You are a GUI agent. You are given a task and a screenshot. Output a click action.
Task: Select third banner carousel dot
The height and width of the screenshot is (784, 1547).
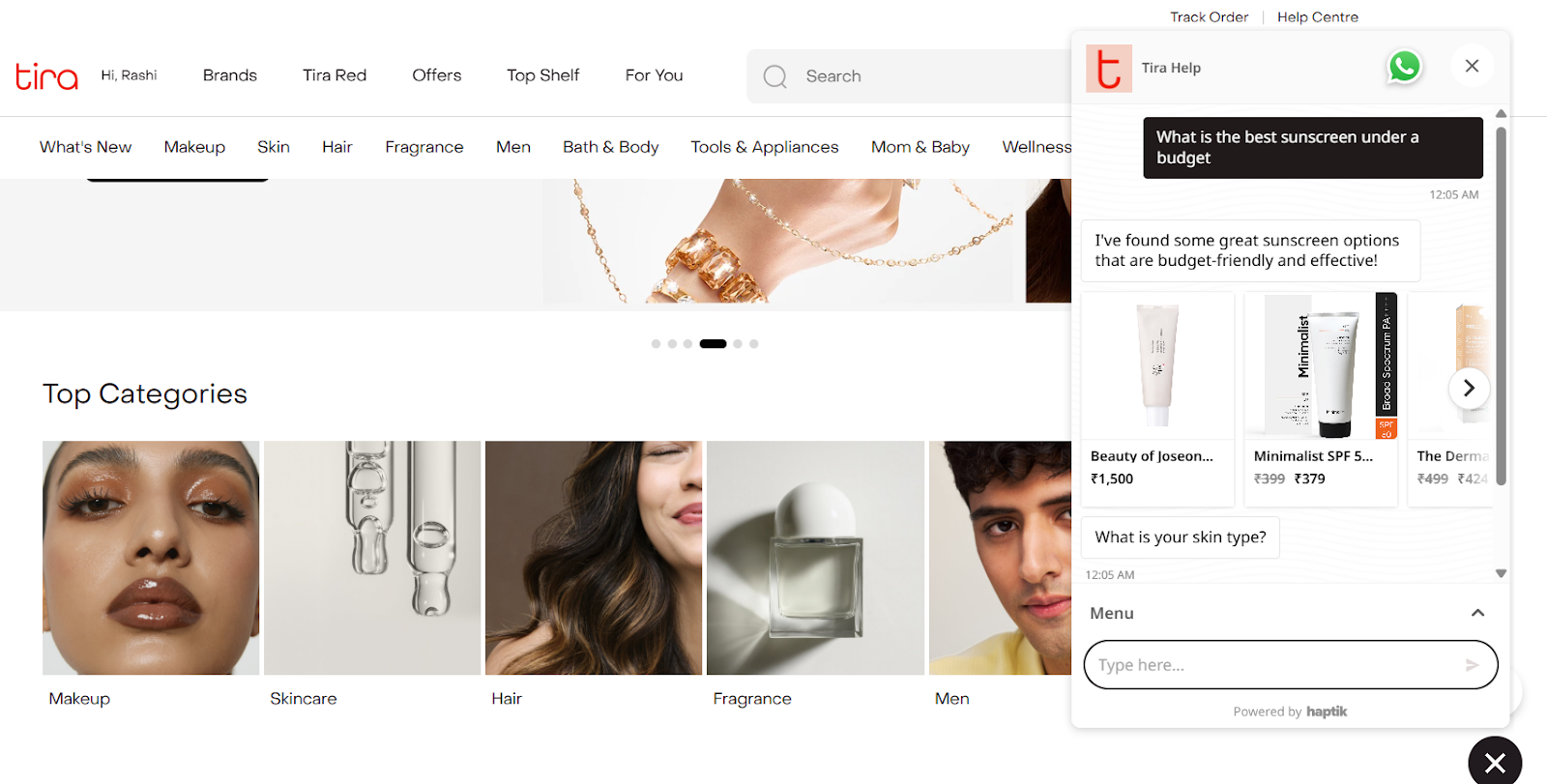687,344
